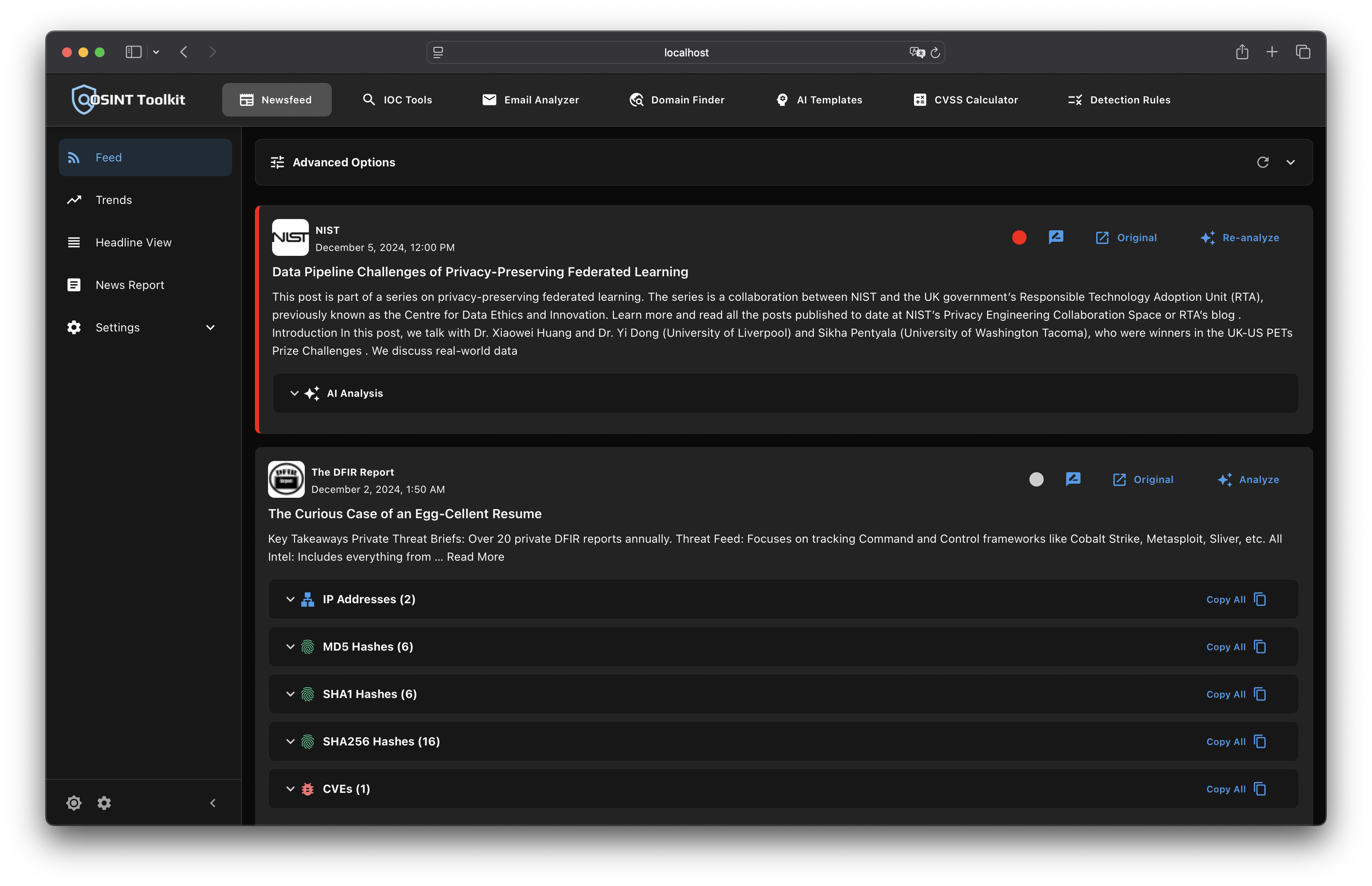Open the Email Analyzer tool
Image resolution: width=1372 pixels, height=886 pixels.
530,100
